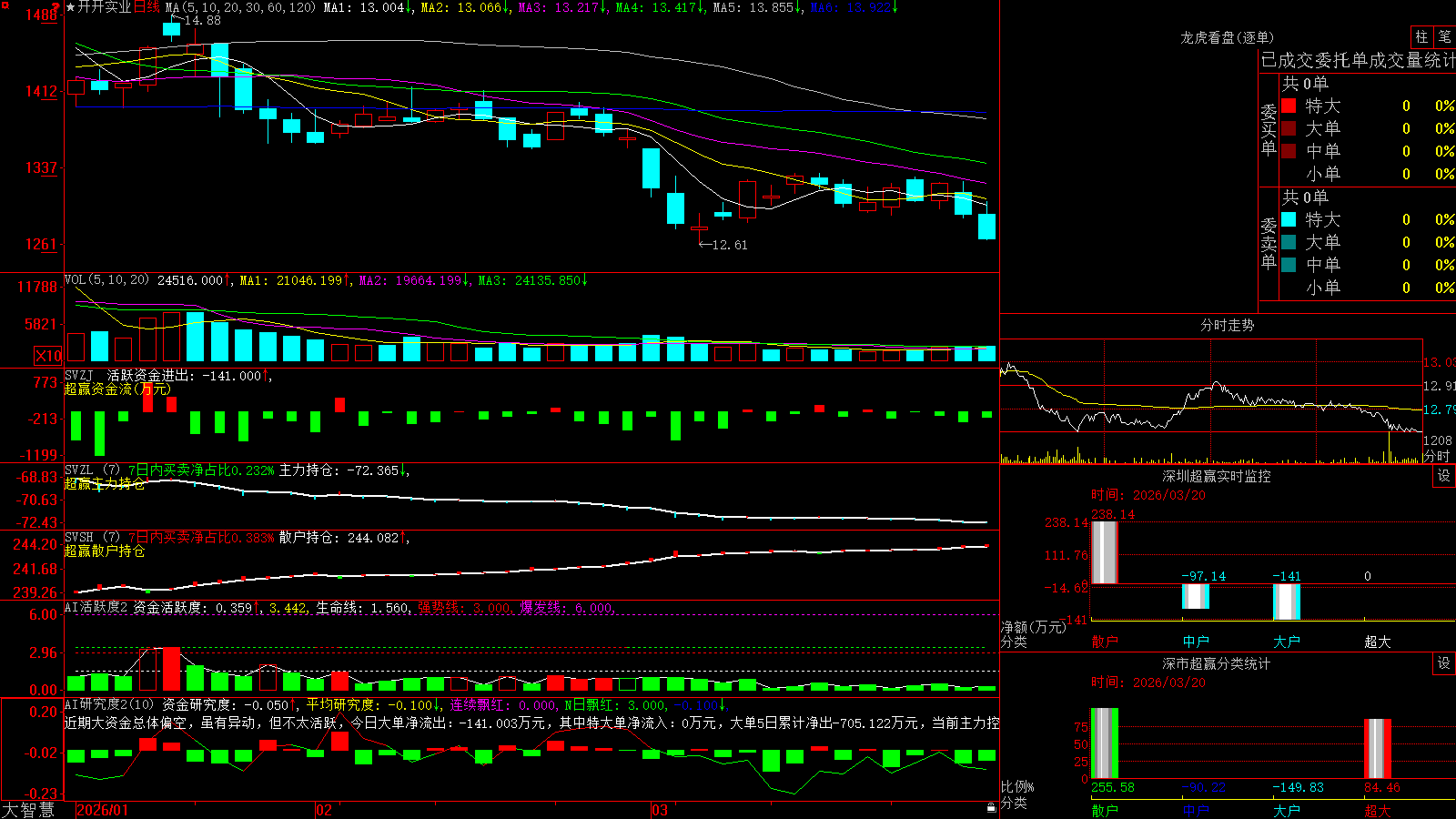This screenshot has width=1456, height=819.
Task: Open settings 设 for 深圳超赢实时监控 panel
Action: point(1444,476)
